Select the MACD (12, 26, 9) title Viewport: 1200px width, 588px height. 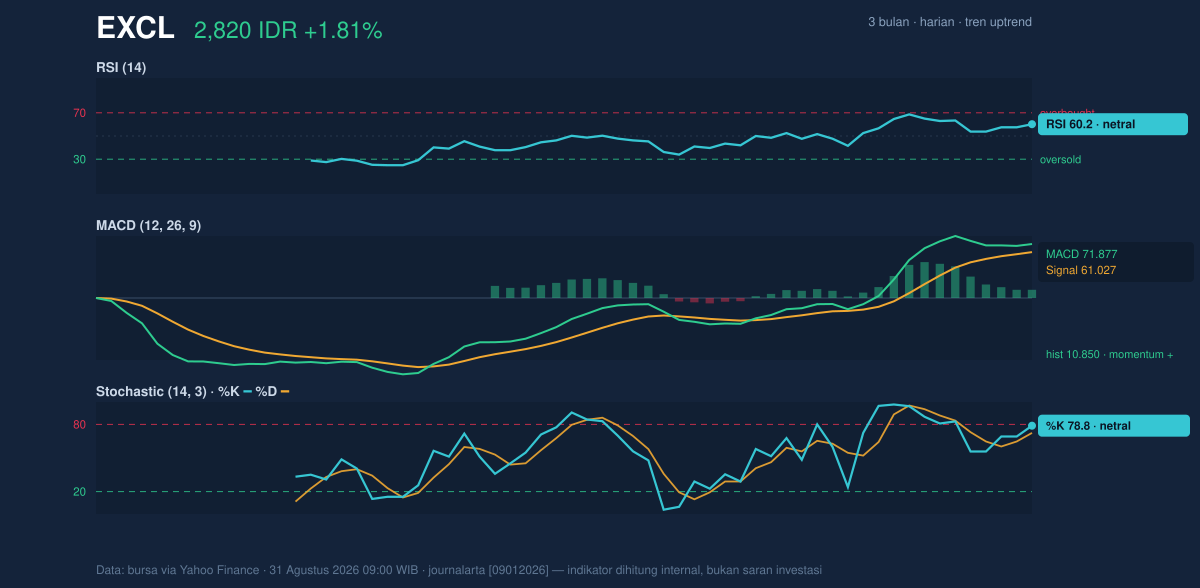[148, 226]
